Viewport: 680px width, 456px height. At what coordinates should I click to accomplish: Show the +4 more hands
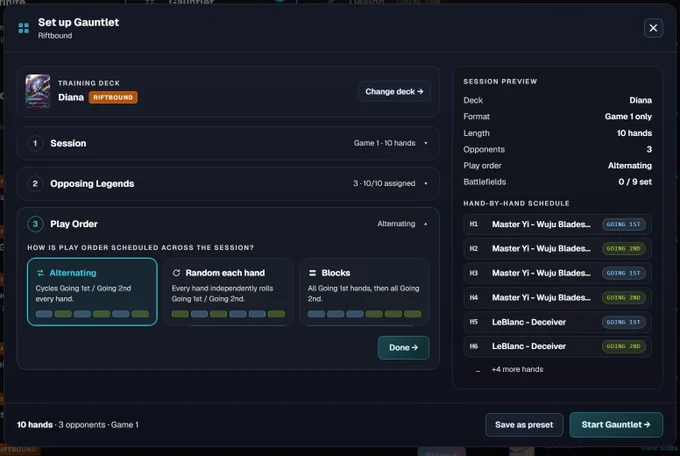[517, 369]
